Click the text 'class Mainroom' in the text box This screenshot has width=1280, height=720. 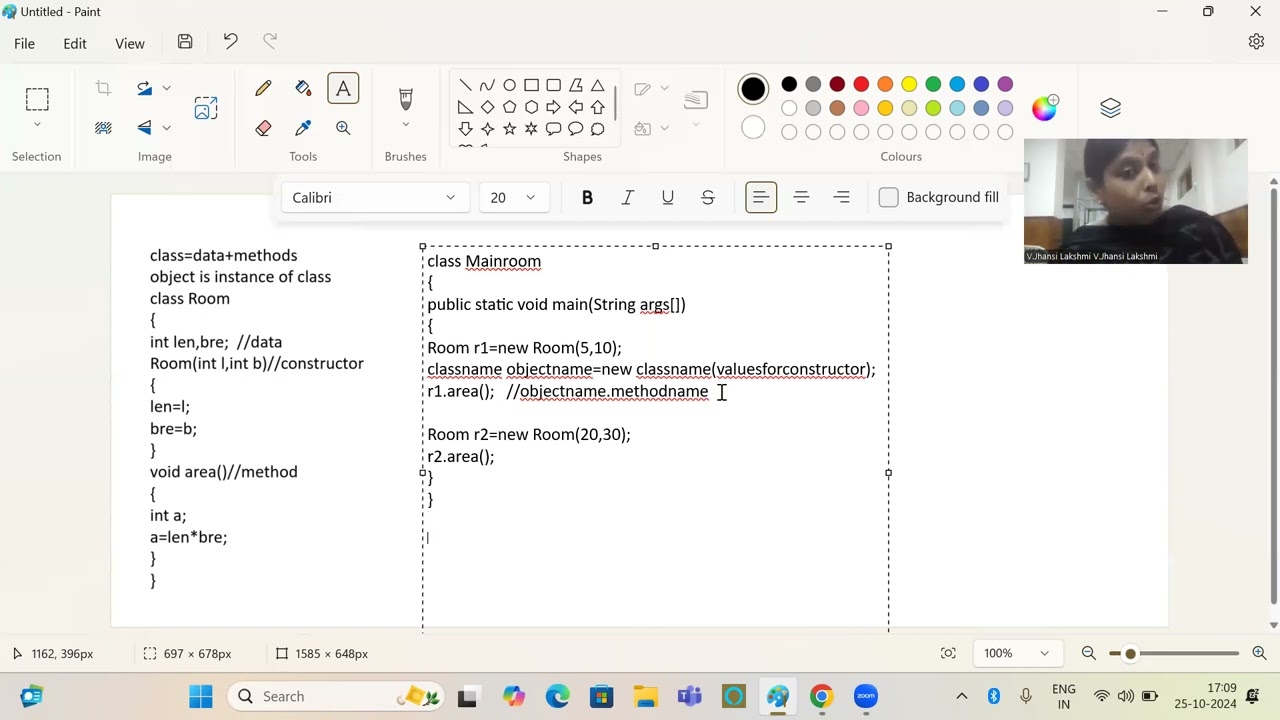point(484,261)
